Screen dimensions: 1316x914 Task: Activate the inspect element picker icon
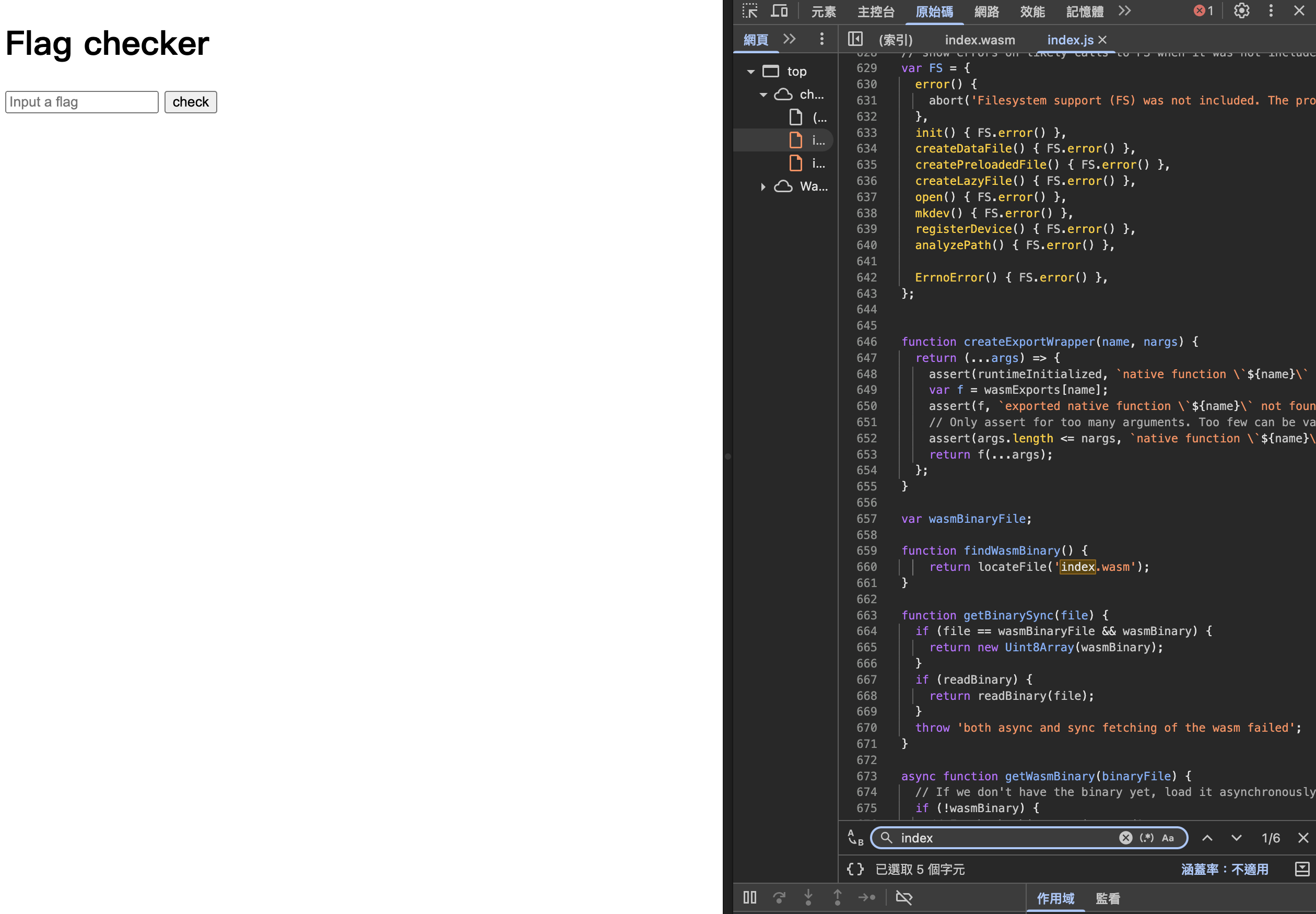(749, 11)
